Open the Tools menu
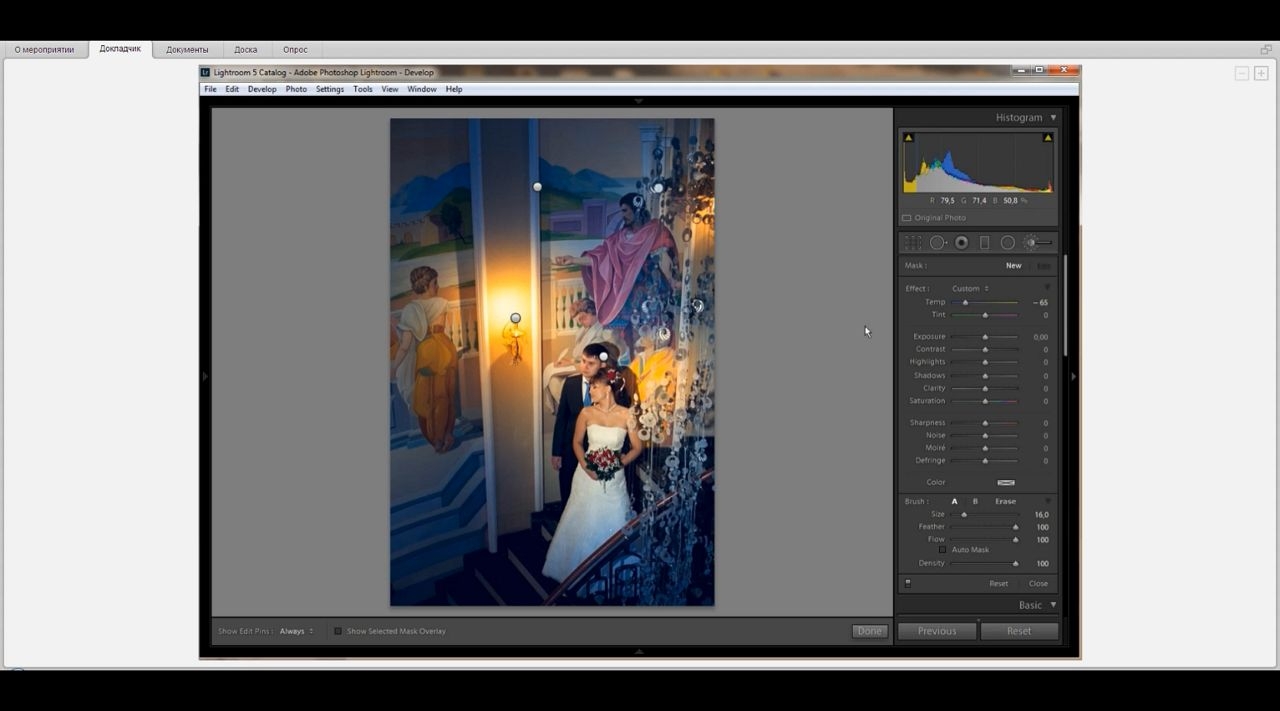Screen dimensions: 1280x711 [363, 89]
